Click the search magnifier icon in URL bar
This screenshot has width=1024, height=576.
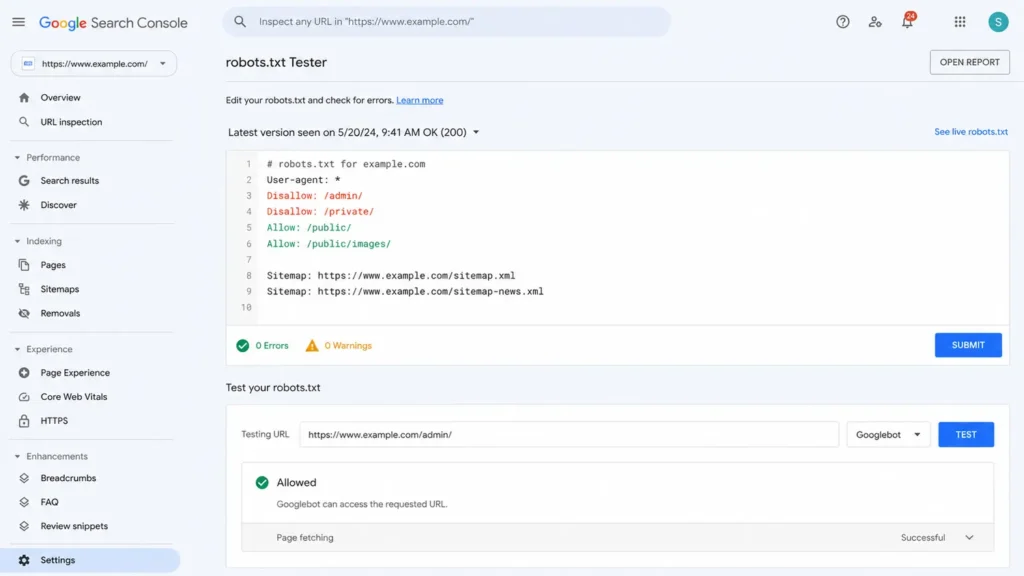(x=240, y=22)
